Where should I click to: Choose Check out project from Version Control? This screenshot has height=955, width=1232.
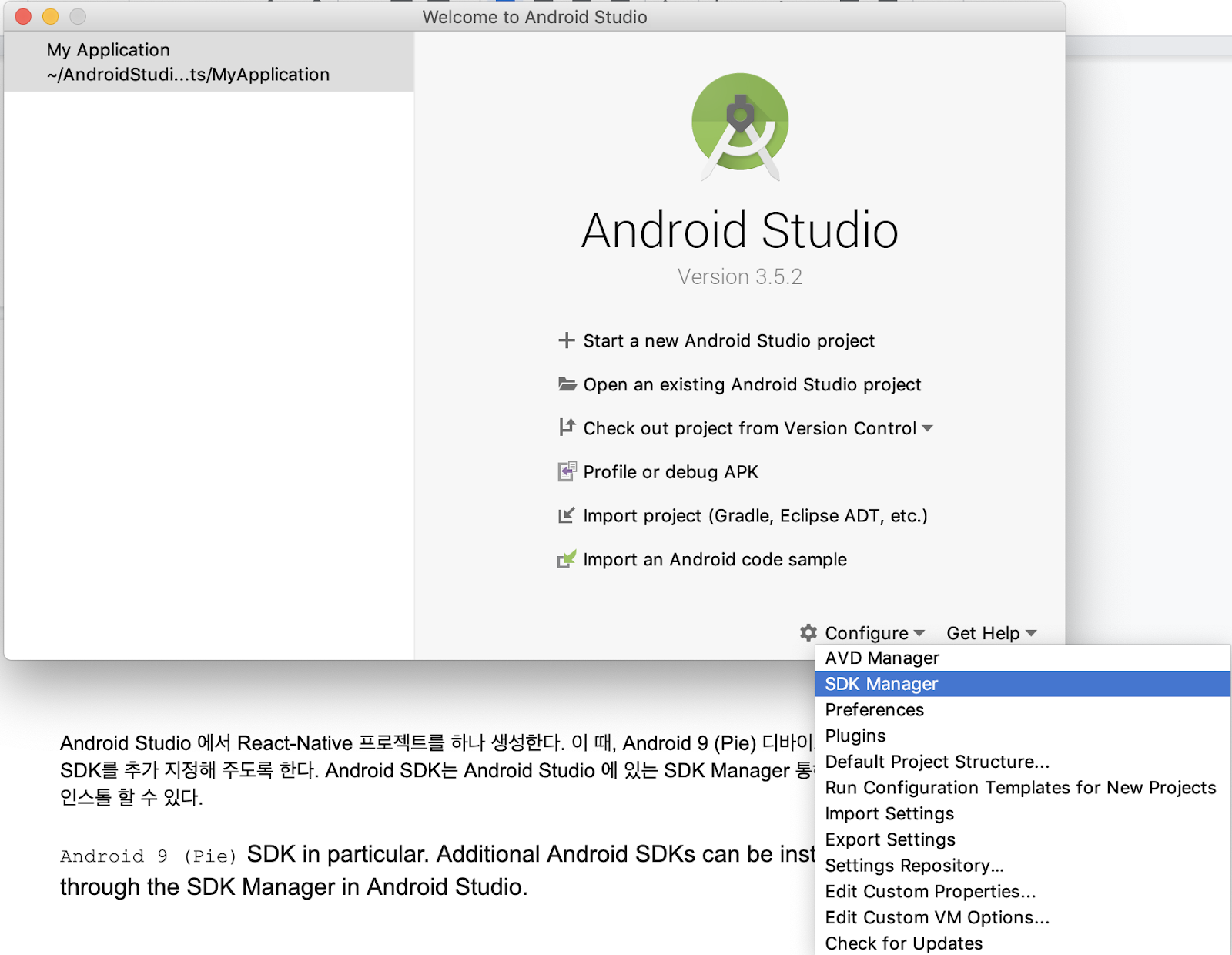(x=750, y=428)
